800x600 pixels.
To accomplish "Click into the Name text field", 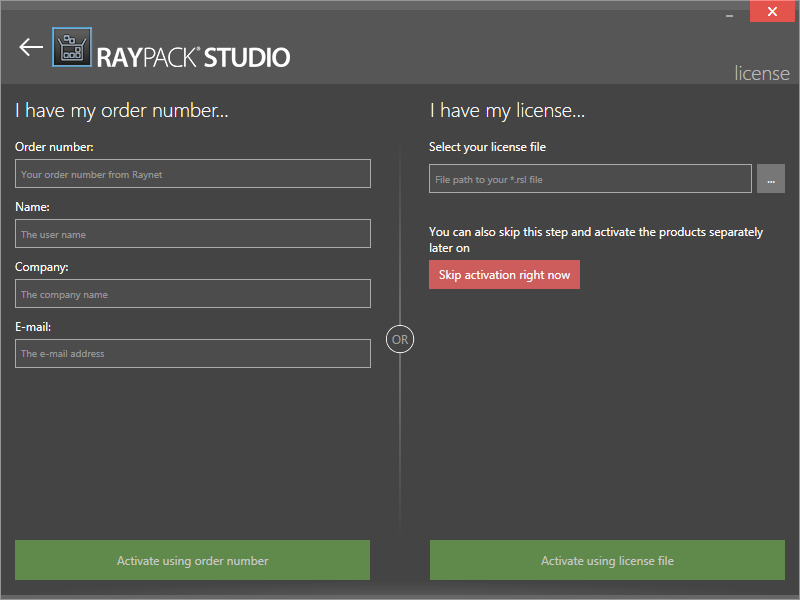I will [193, 234].
